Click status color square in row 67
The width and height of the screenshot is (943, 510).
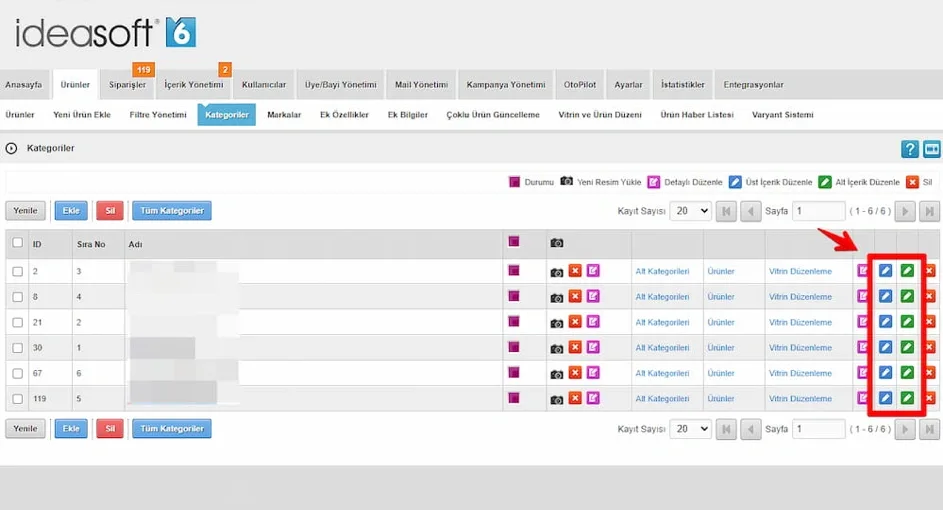point(514,372)
